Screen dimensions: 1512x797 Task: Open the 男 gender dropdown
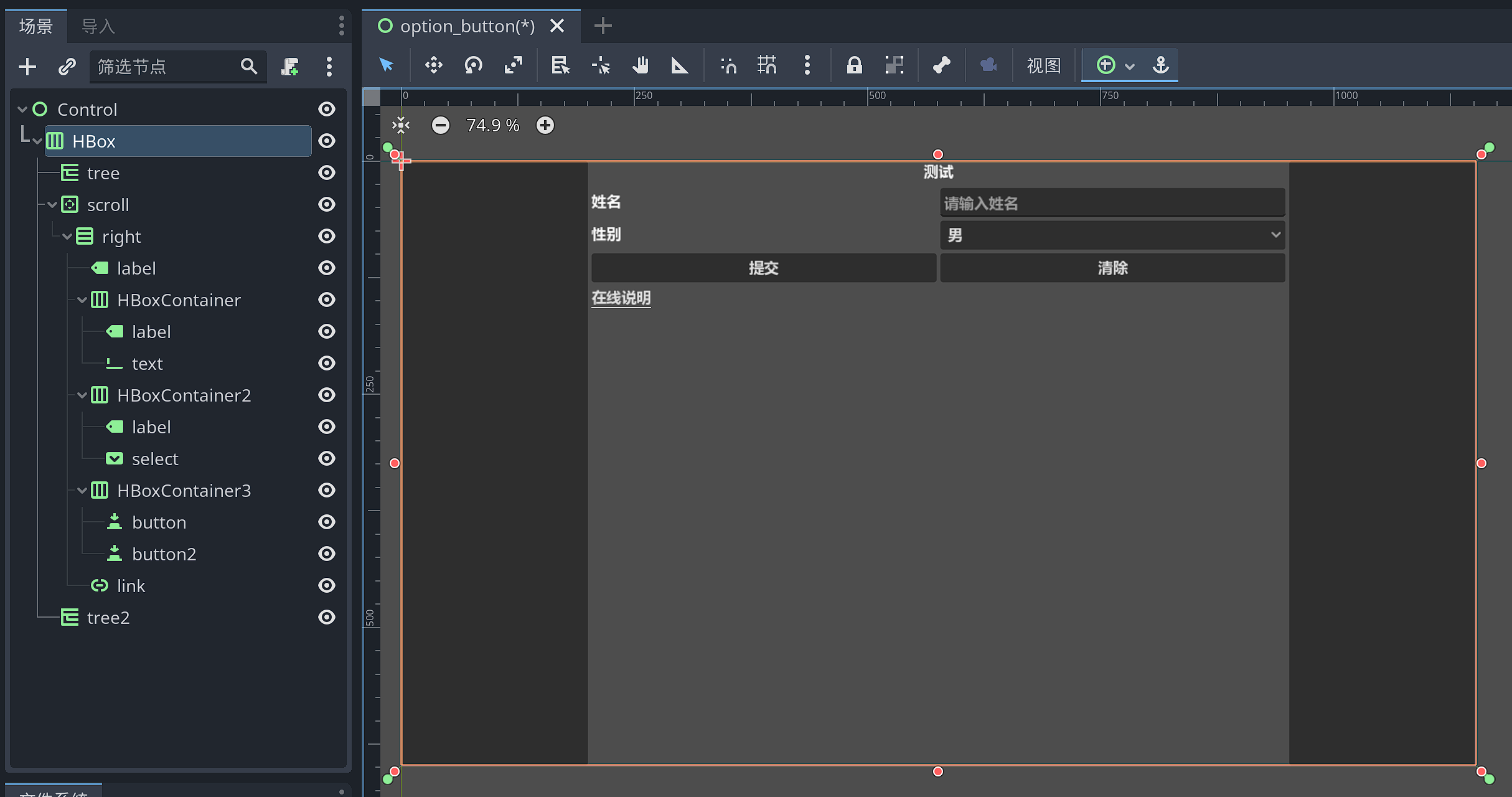(x=1112, y=235)
